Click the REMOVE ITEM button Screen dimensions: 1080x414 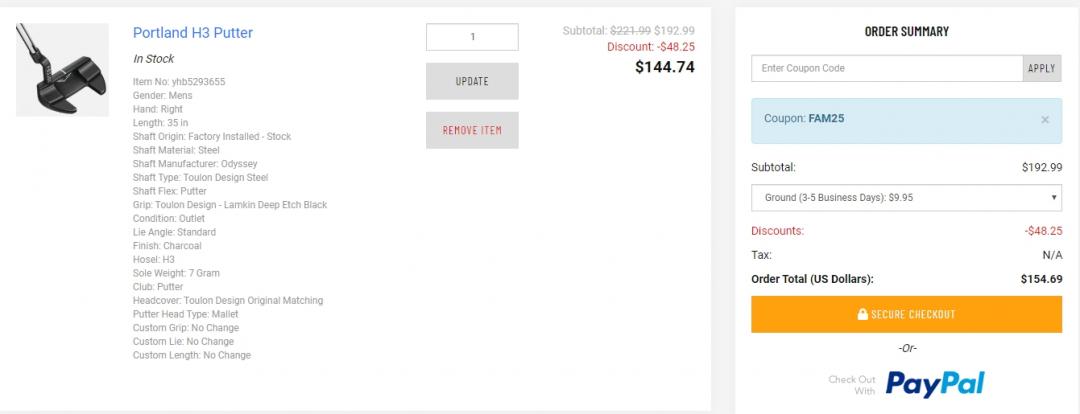click(x=472, y=130)
